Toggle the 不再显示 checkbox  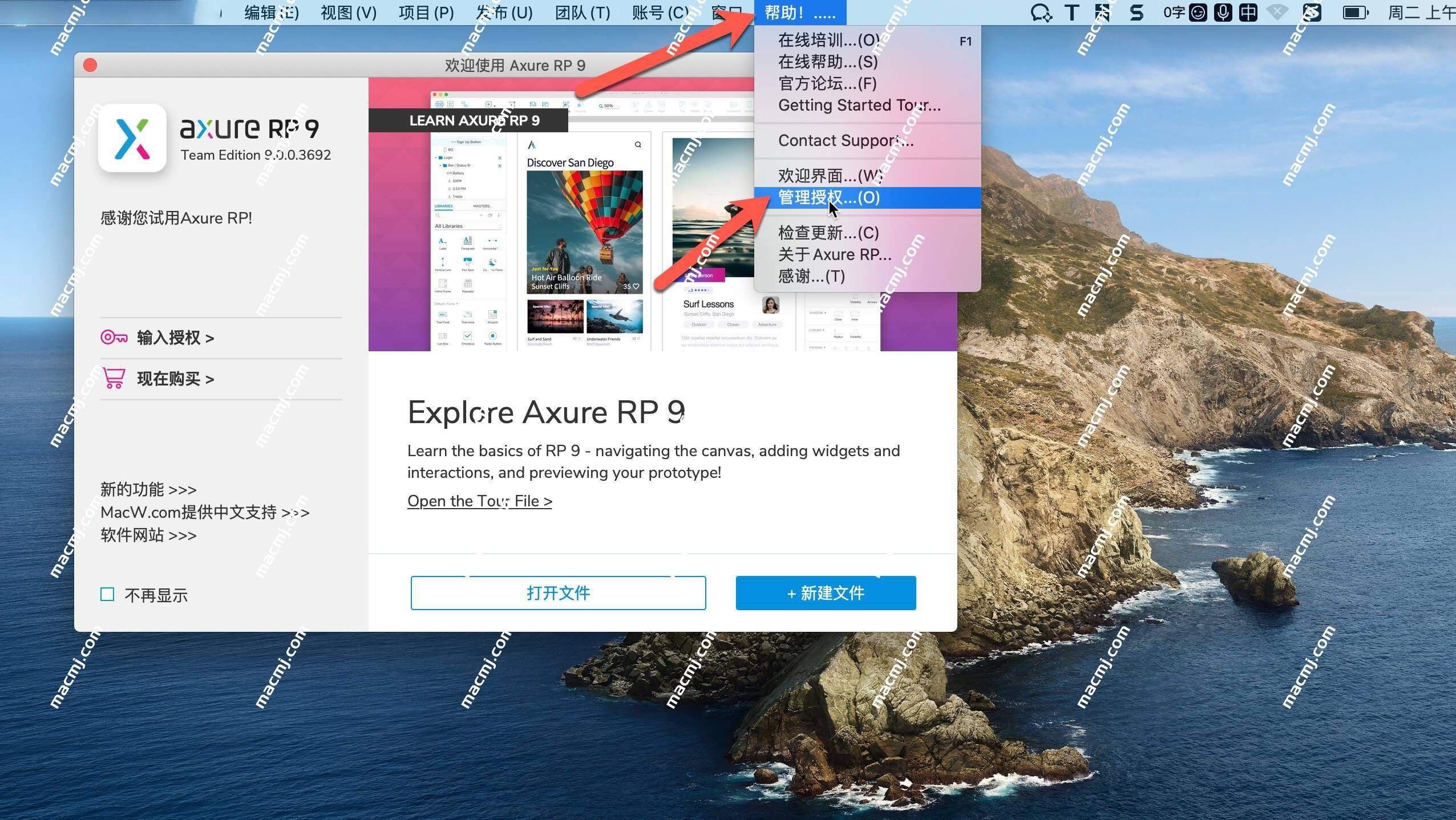pos(107,593)
